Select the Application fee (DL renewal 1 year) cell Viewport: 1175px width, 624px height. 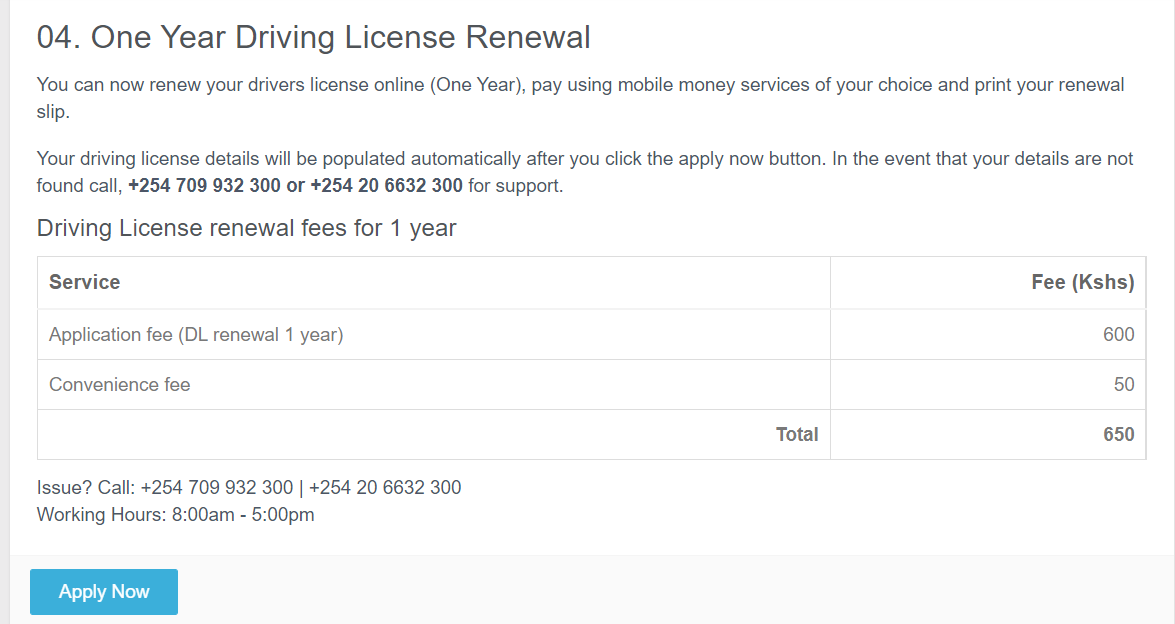pos(196,335)
